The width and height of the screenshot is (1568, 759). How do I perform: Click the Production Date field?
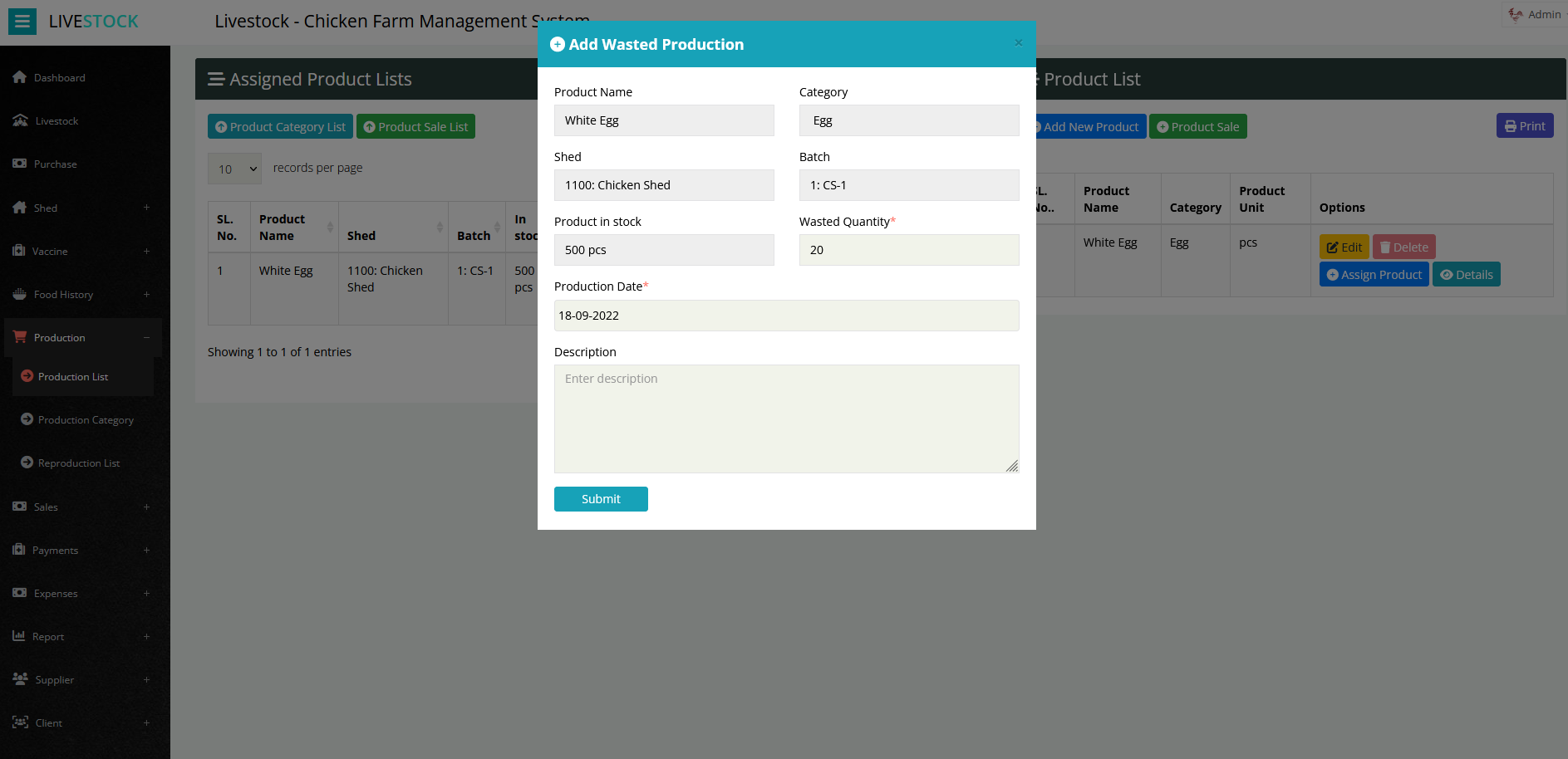point(786,316)
